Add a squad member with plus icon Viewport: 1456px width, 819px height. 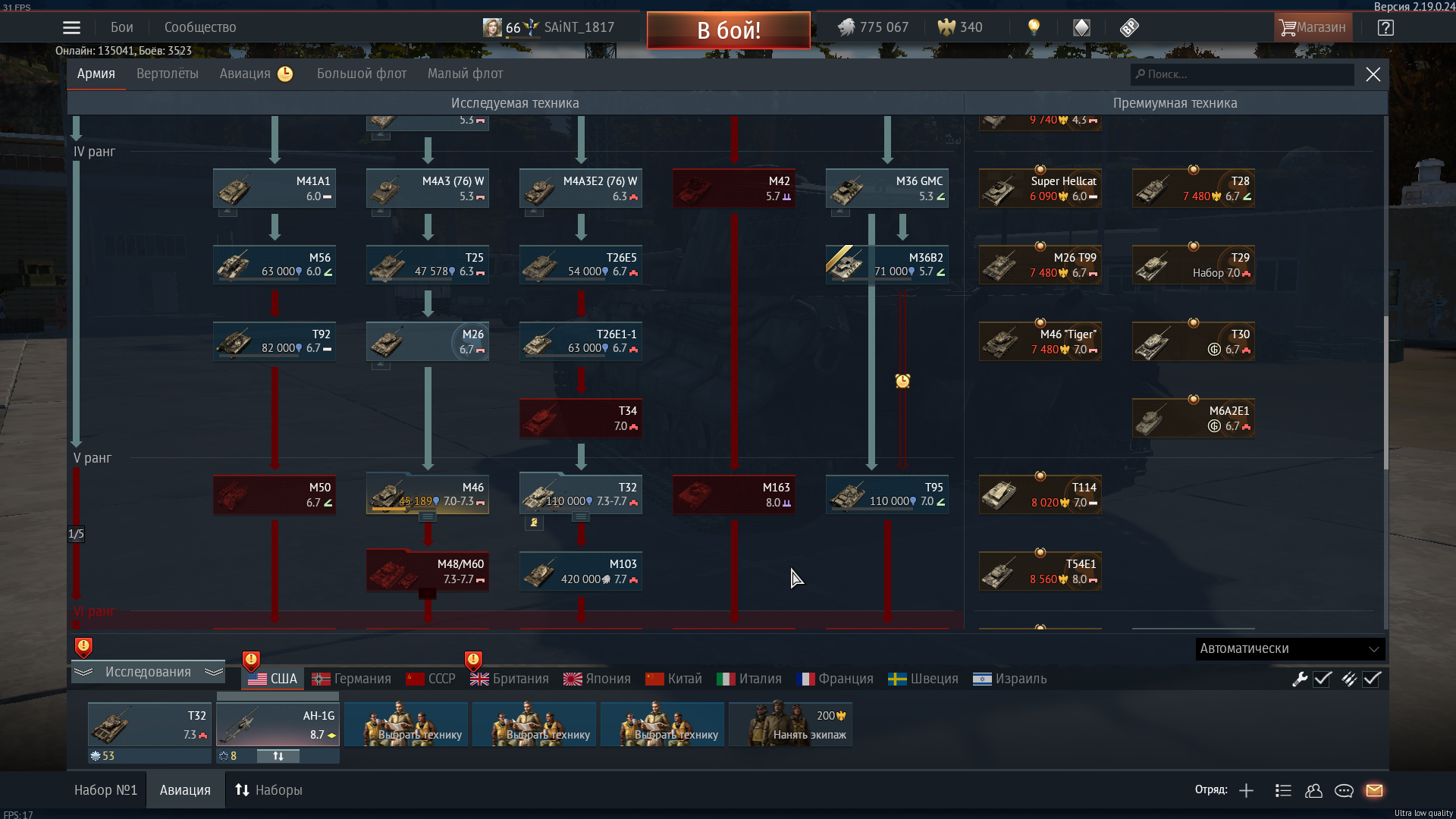[x=1246, y=791]
